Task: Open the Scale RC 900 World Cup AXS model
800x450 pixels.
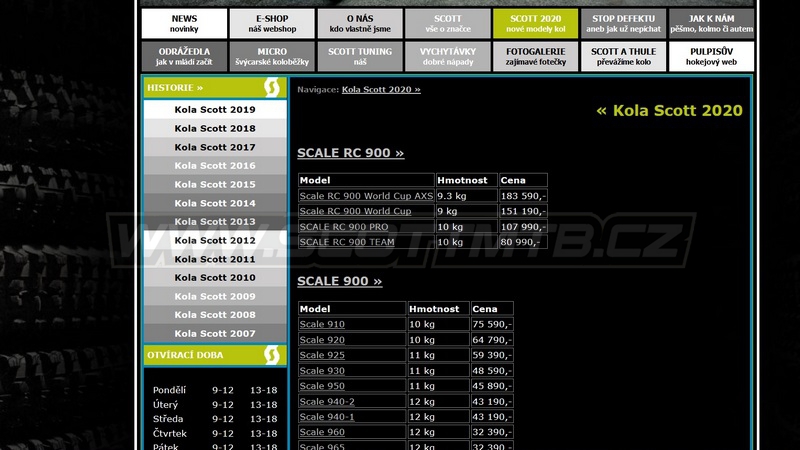Action: (366, 196)
